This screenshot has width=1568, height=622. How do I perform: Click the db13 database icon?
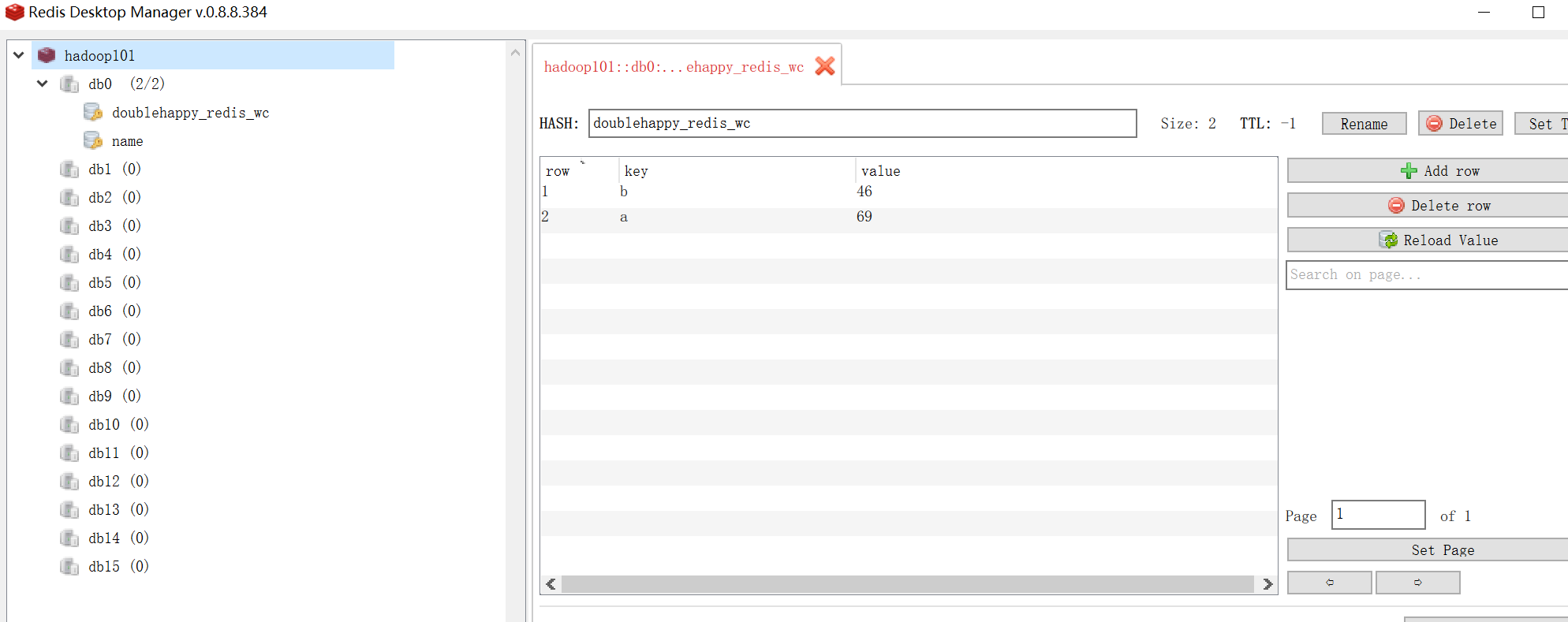point(69,509)
